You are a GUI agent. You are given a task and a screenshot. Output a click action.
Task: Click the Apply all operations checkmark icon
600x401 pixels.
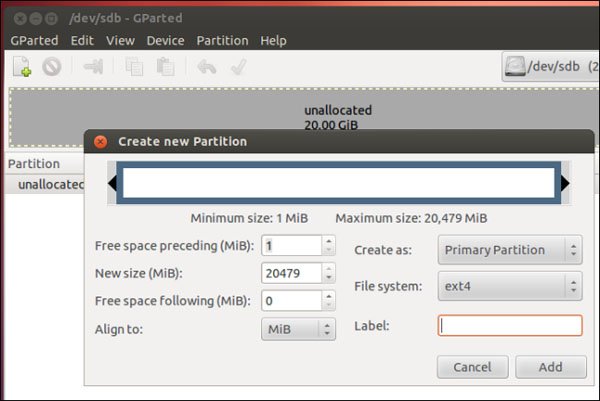239,67
